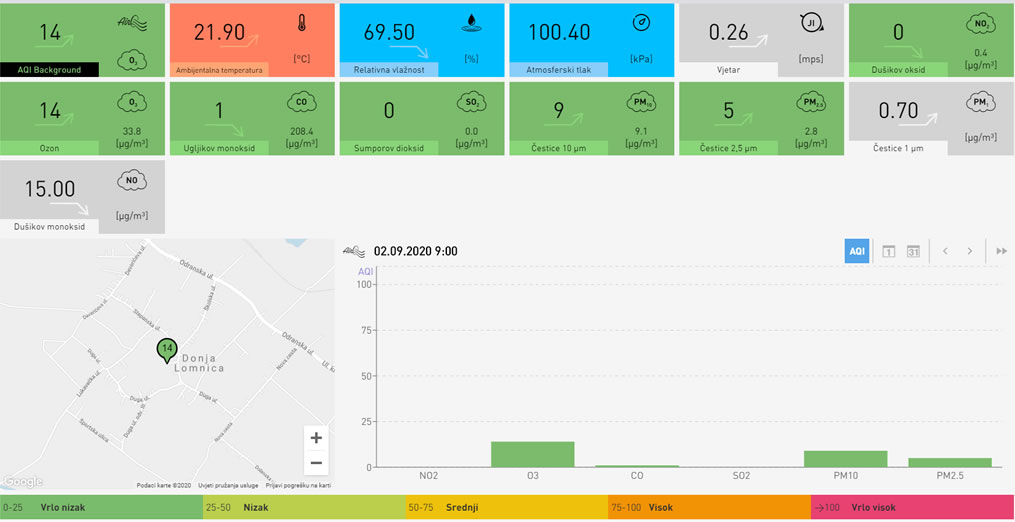Click the NO2 cloud icon

coord(980,24)
